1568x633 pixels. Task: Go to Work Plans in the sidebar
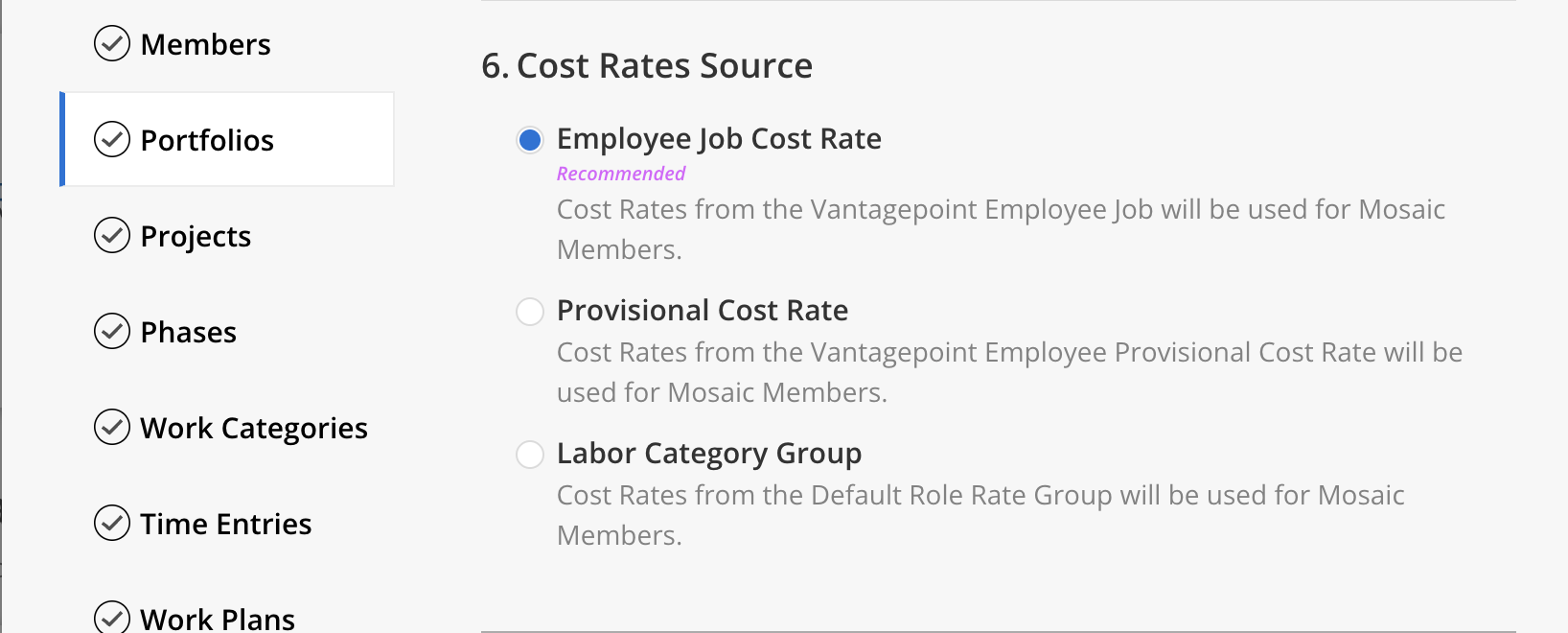227,614
